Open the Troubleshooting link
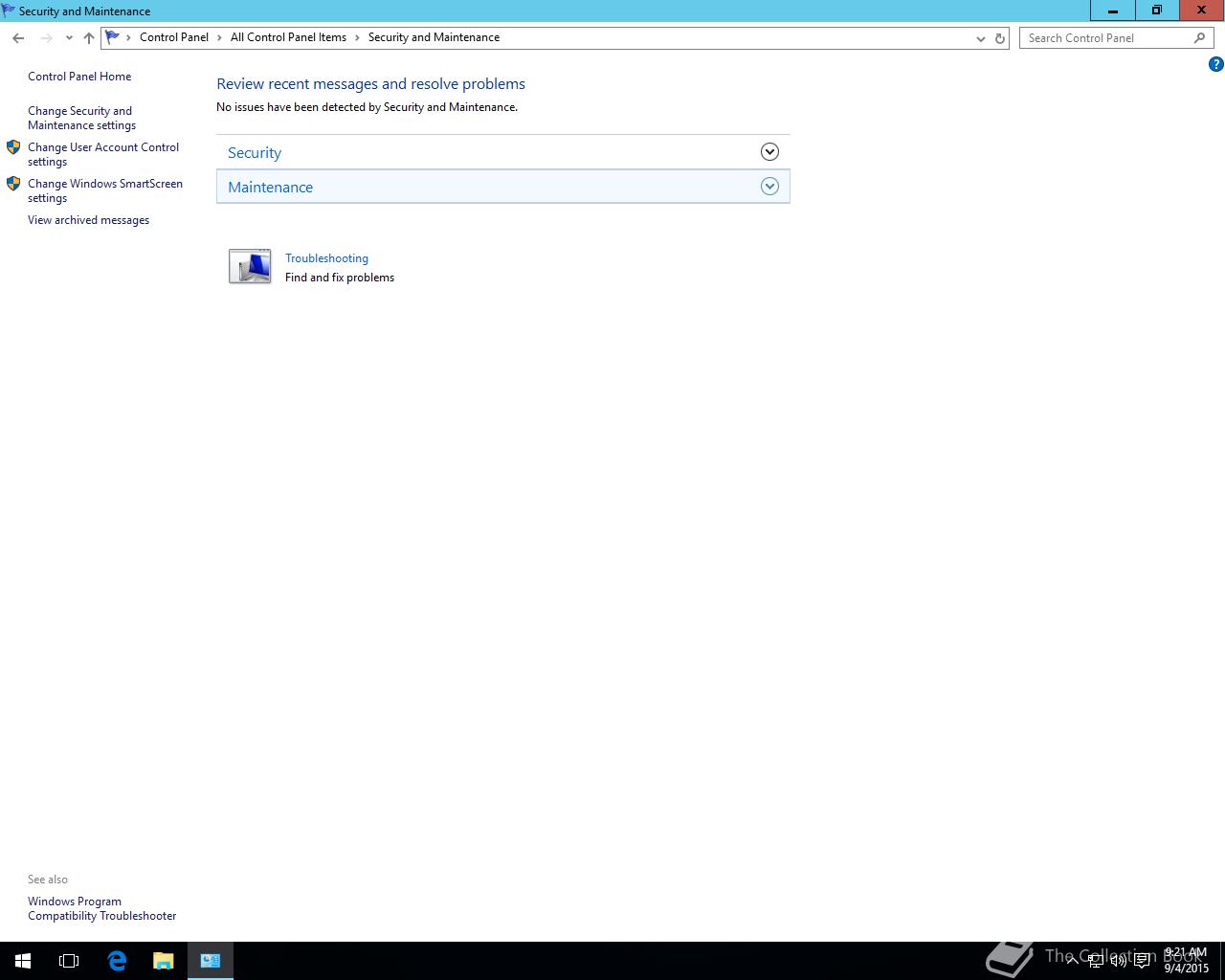The width and height of the screenshot is (1225, 980). (x=326, y=258)
